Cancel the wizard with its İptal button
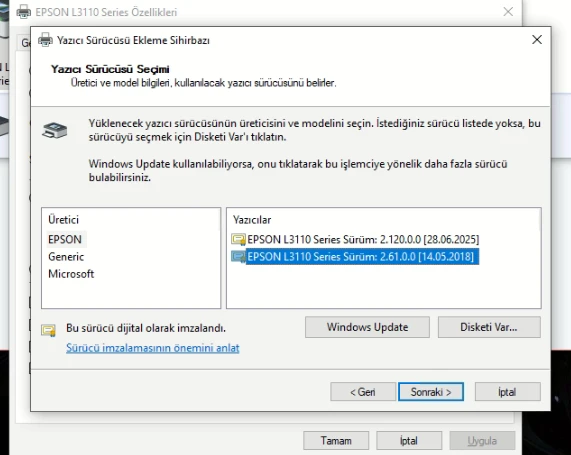The width and height of the screenshot is (571, 455). click(x=507, y=392)
